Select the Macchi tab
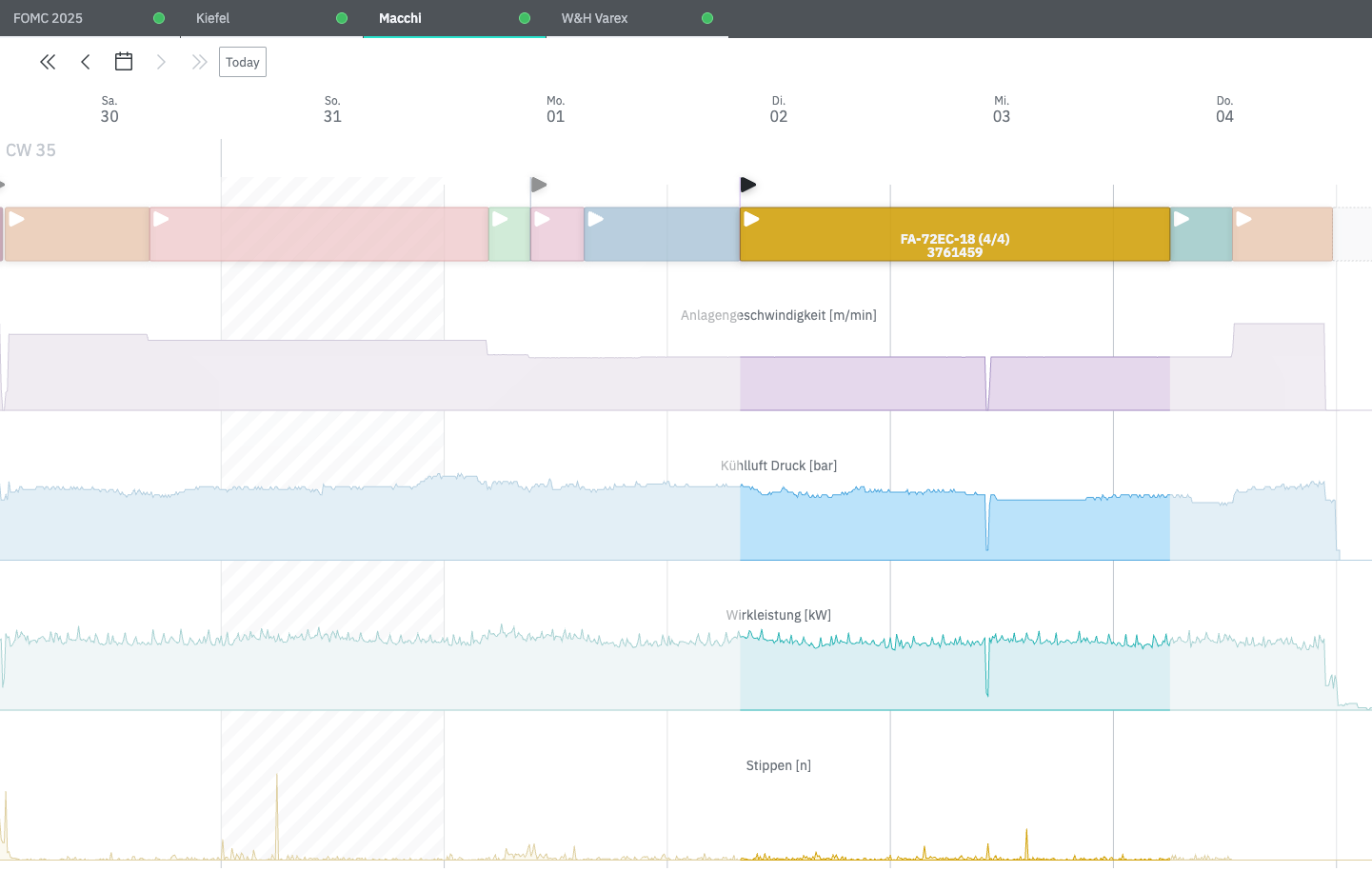Viewport: 1372px width, 891px height. pyautogui.click(x=400, y=18)
